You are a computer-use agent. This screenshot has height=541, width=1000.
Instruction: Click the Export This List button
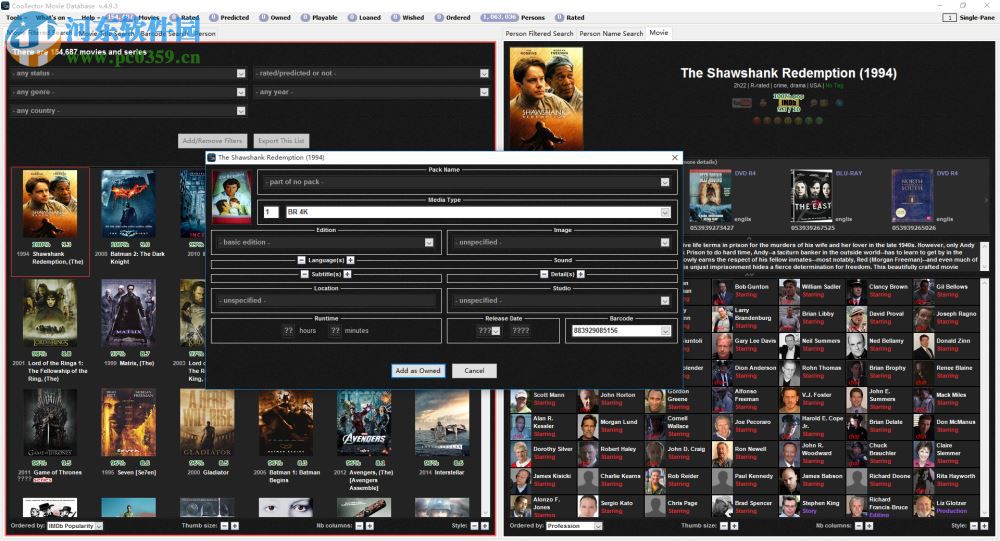click(281, 140)
